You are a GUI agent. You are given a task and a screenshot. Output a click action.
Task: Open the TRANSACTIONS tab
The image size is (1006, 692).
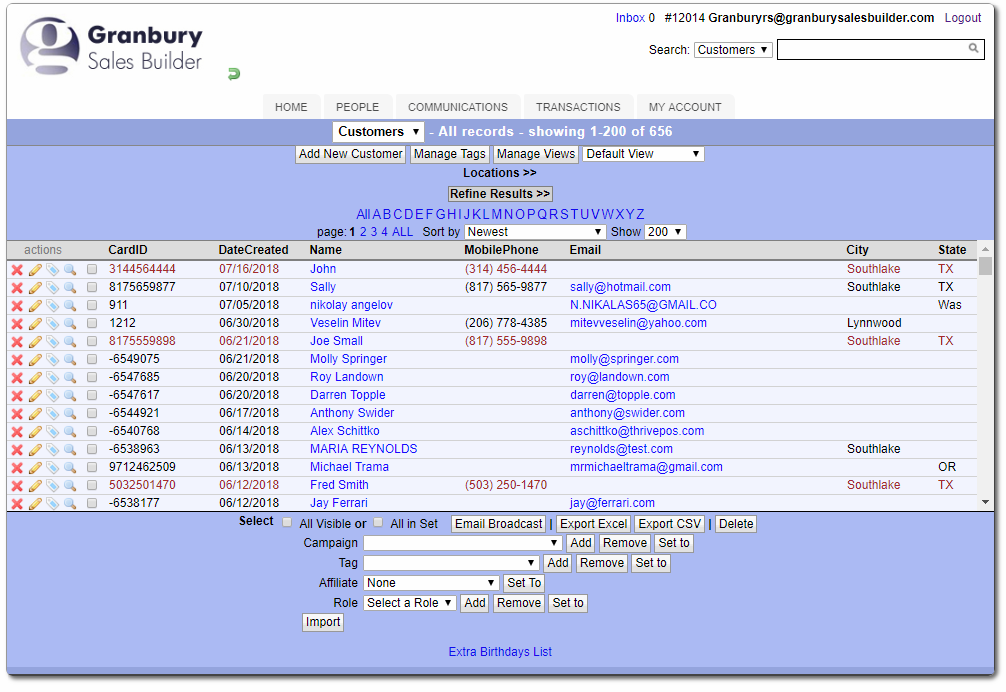578,107
